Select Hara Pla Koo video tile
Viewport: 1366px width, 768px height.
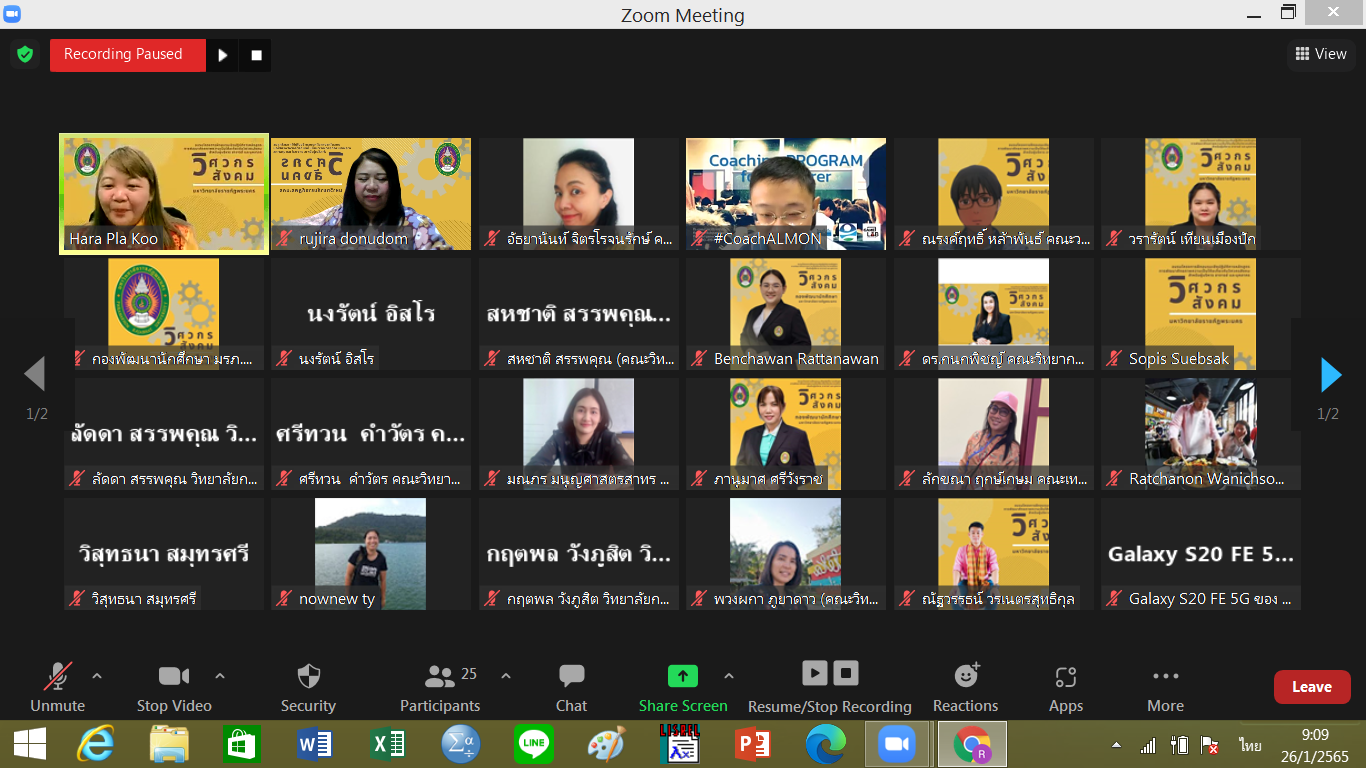pyautogui.click(x=164, y=194)
